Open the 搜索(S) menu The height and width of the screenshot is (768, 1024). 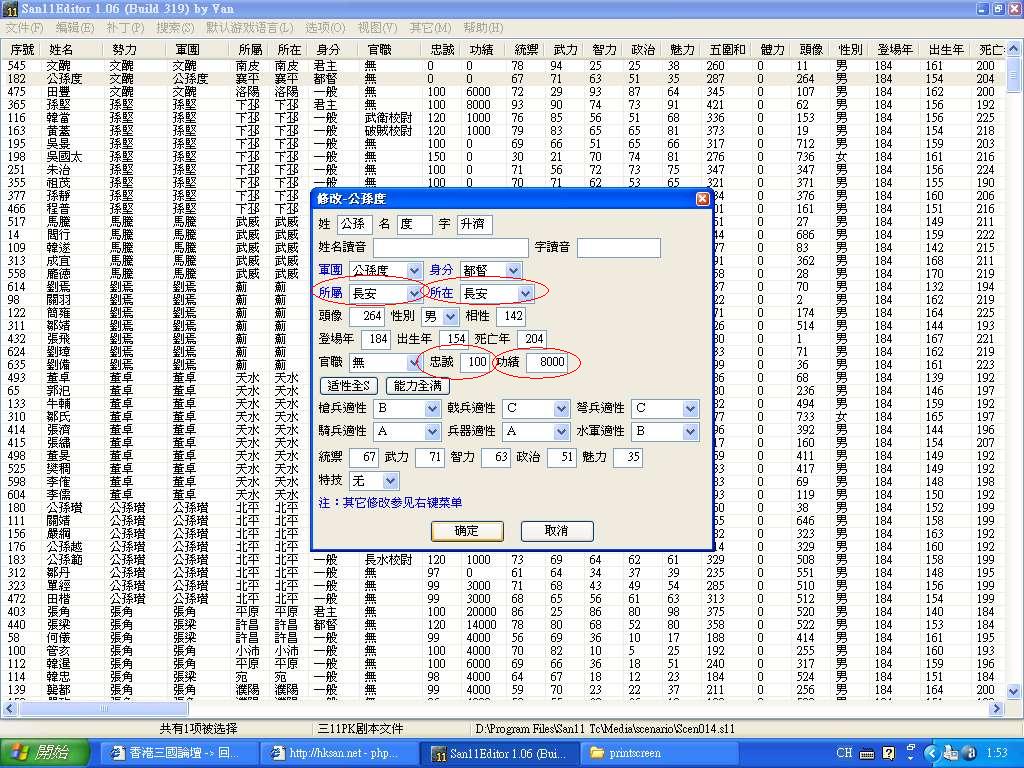(175, 28)
